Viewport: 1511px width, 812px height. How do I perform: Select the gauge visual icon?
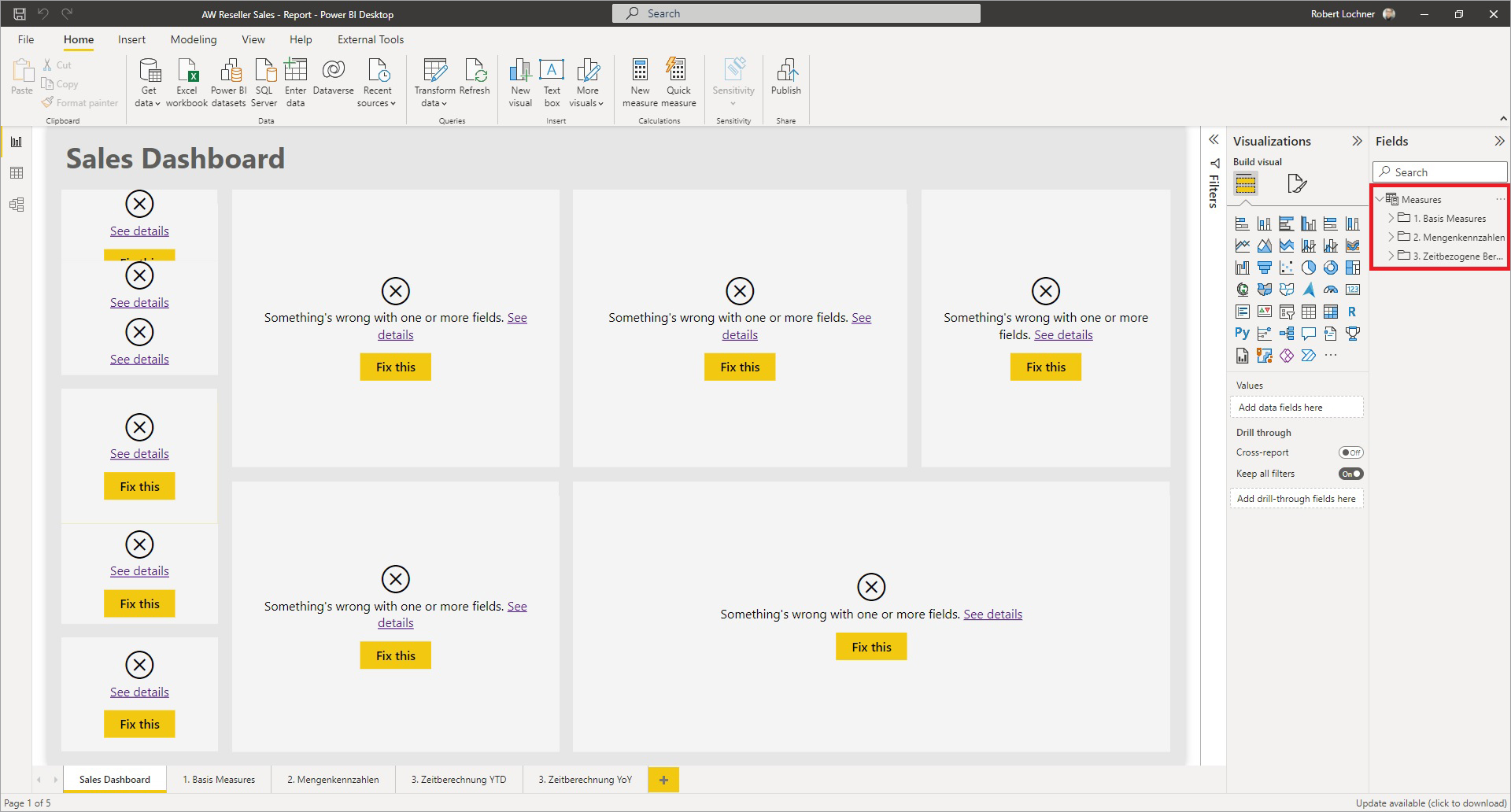[1331, 290]
